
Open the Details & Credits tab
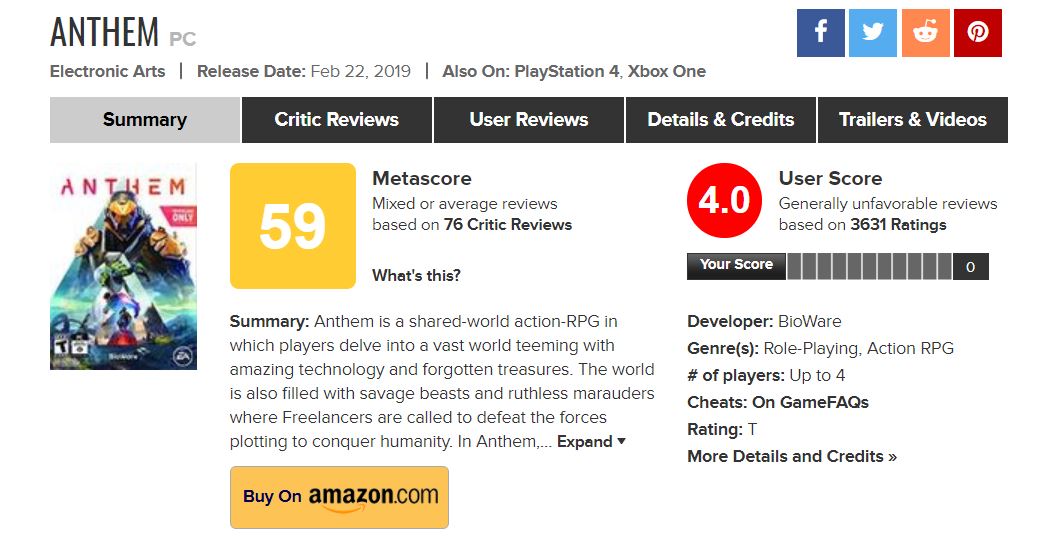[x=720, y=120]
